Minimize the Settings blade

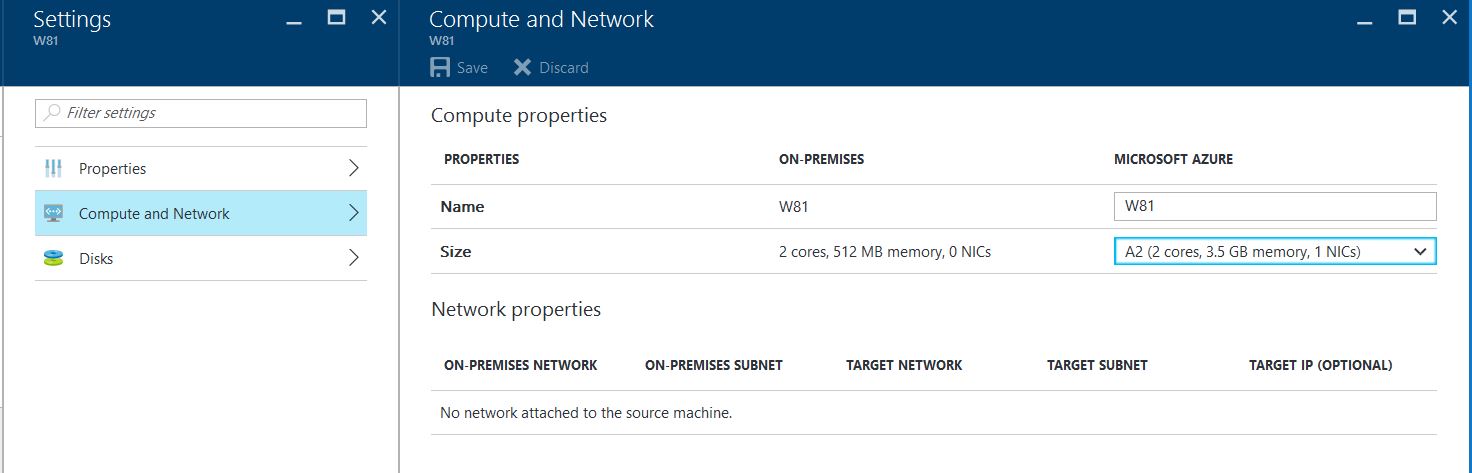(294, 19)
